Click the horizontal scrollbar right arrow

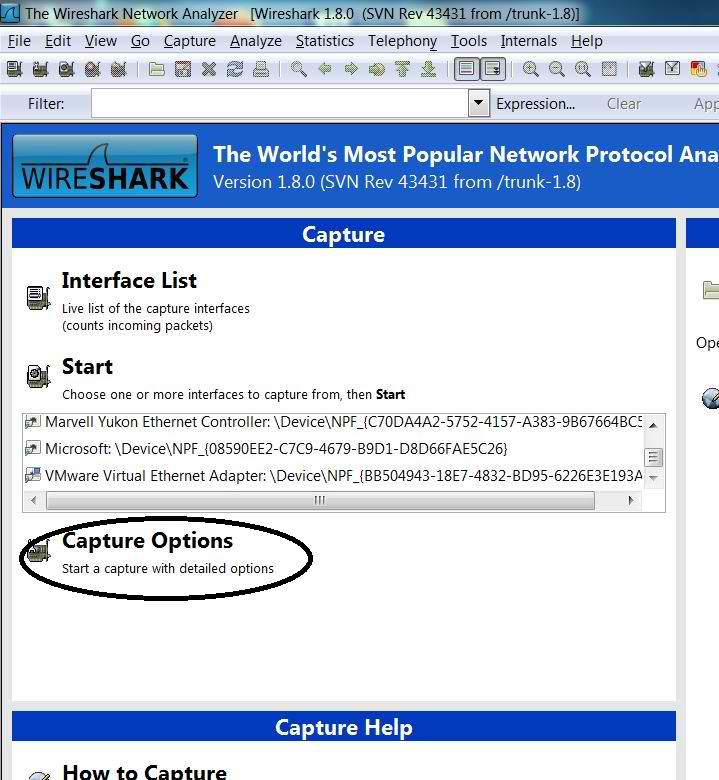pos(631,500)
